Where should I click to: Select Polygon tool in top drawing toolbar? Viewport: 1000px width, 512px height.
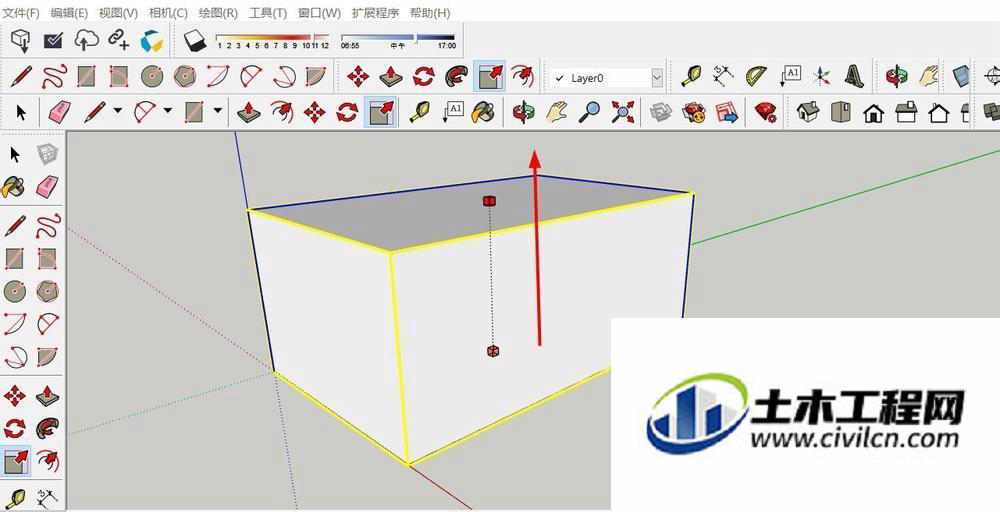pyautogui.click(x=184, y=77)
